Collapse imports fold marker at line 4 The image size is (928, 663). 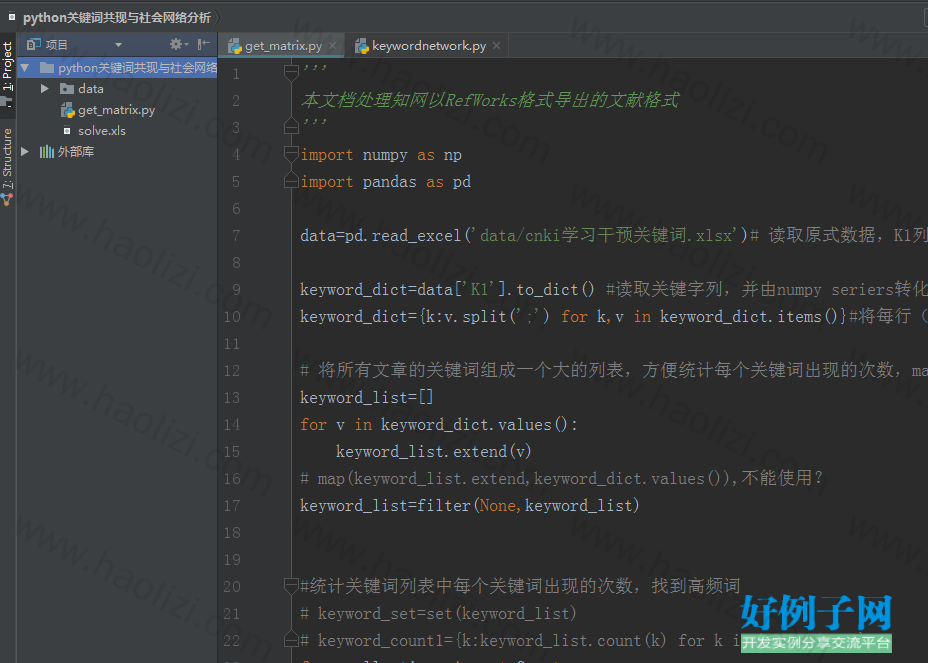tap(291, 154)
